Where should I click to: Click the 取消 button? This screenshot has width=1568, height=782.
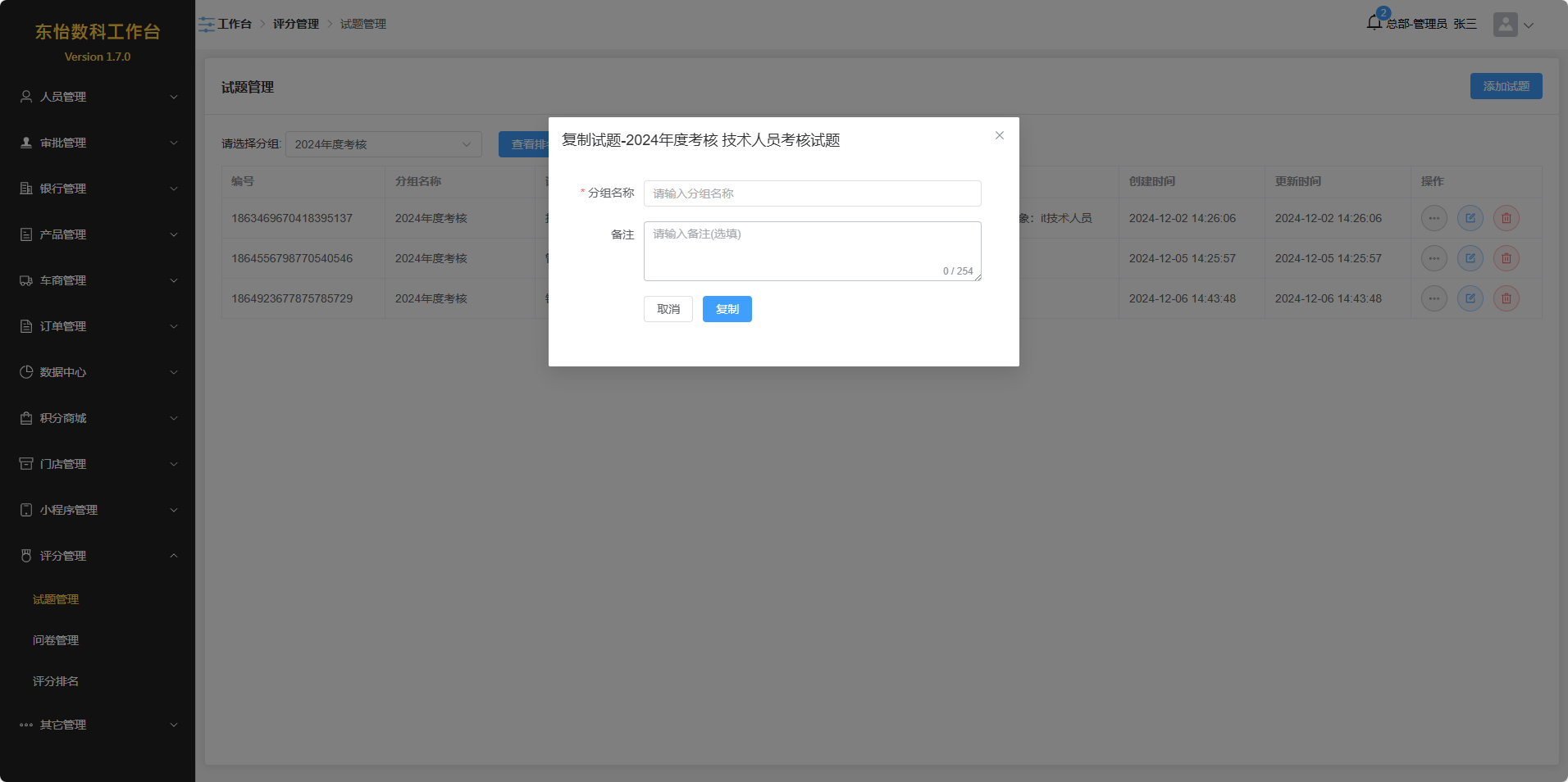(668, 309)
